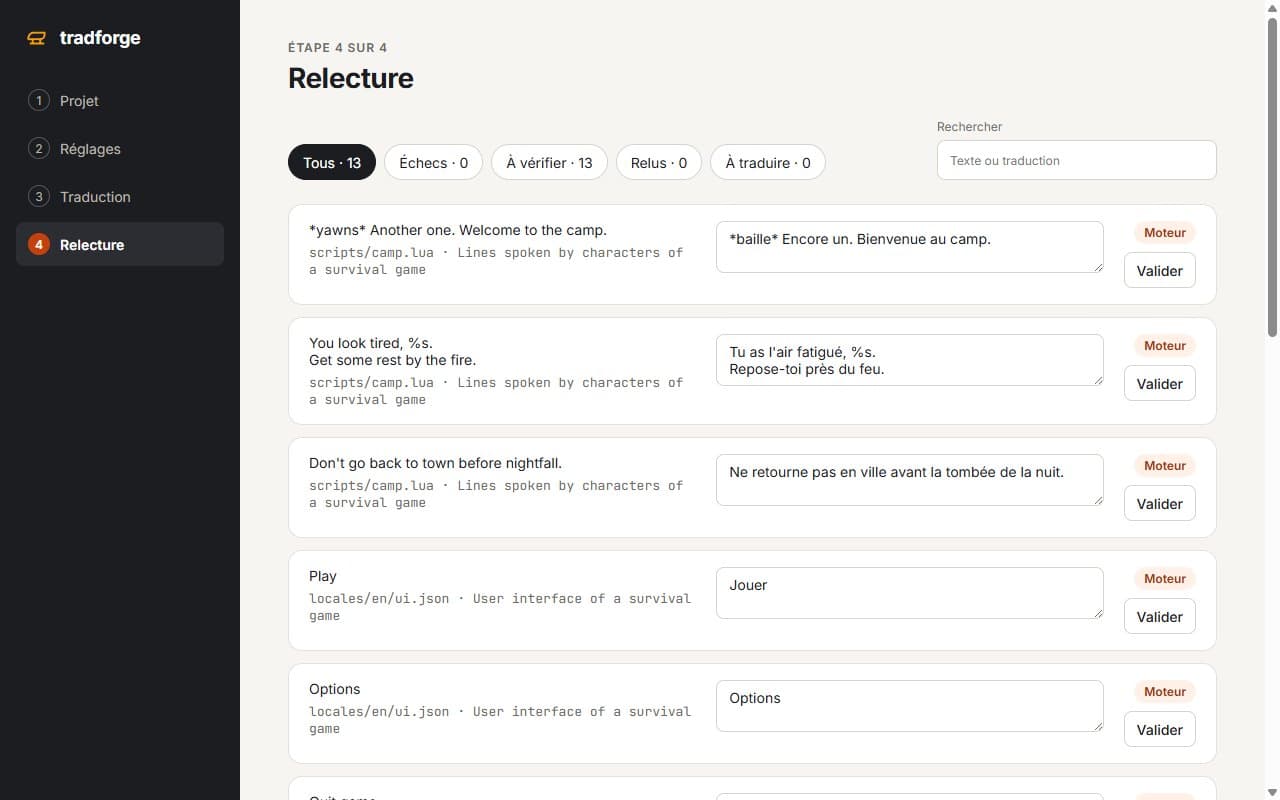The image size is (1280, 800).
Task: Click source text '*yawns* Another one. Welcome to the camp.'
Action: (458, 230)
